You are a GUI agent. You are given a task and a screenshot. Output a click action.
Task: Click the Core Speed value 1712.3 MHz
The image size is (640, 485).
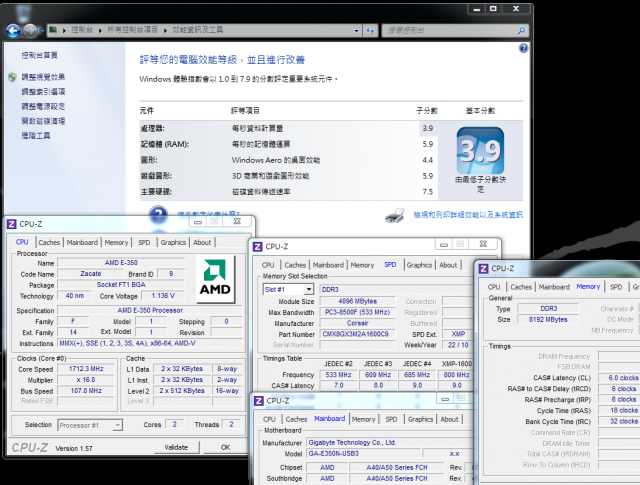click(86, 369)
